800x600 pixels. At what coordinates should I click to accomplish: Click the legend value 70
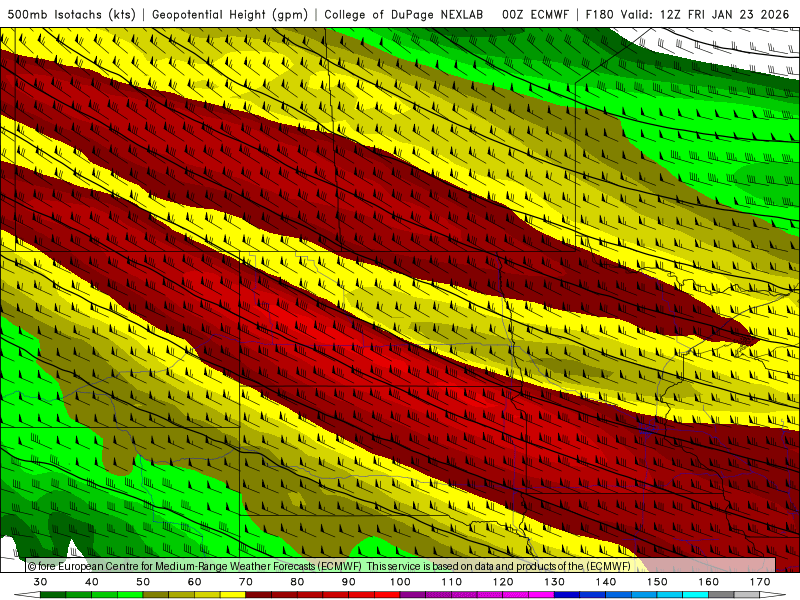click(x=246, y=582)
